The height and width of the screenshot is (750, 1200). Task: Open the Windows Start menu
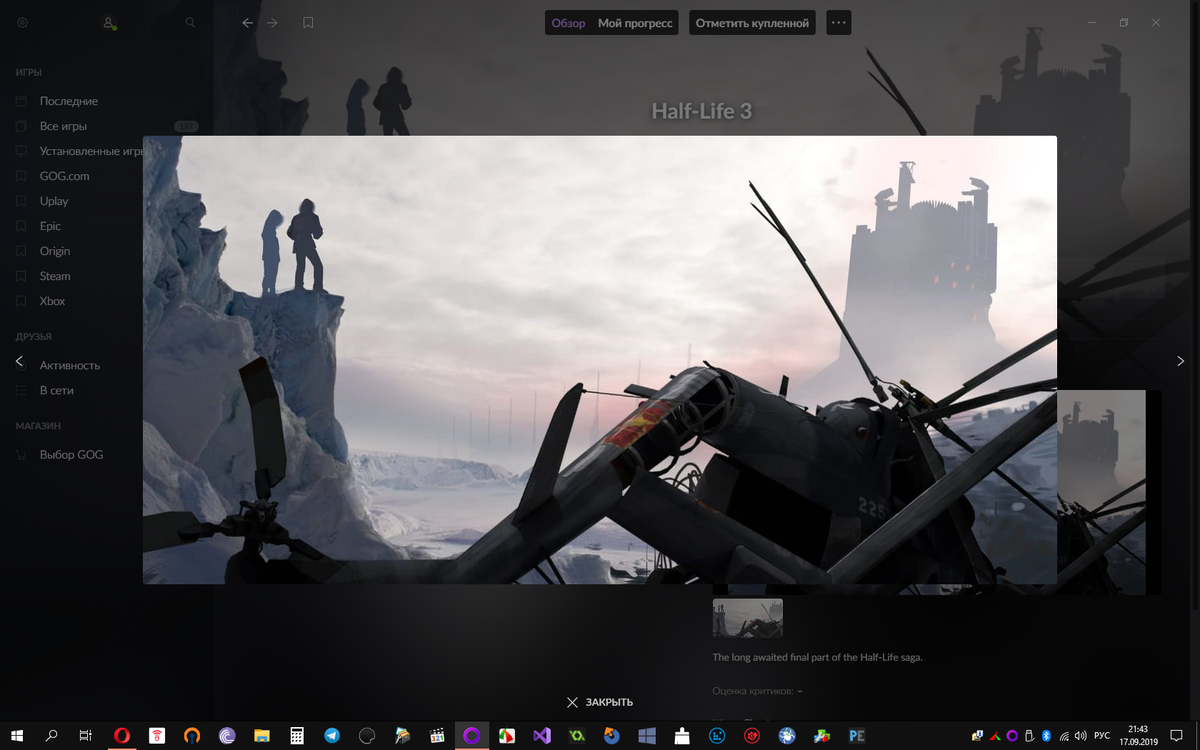(x=17, y=736)
